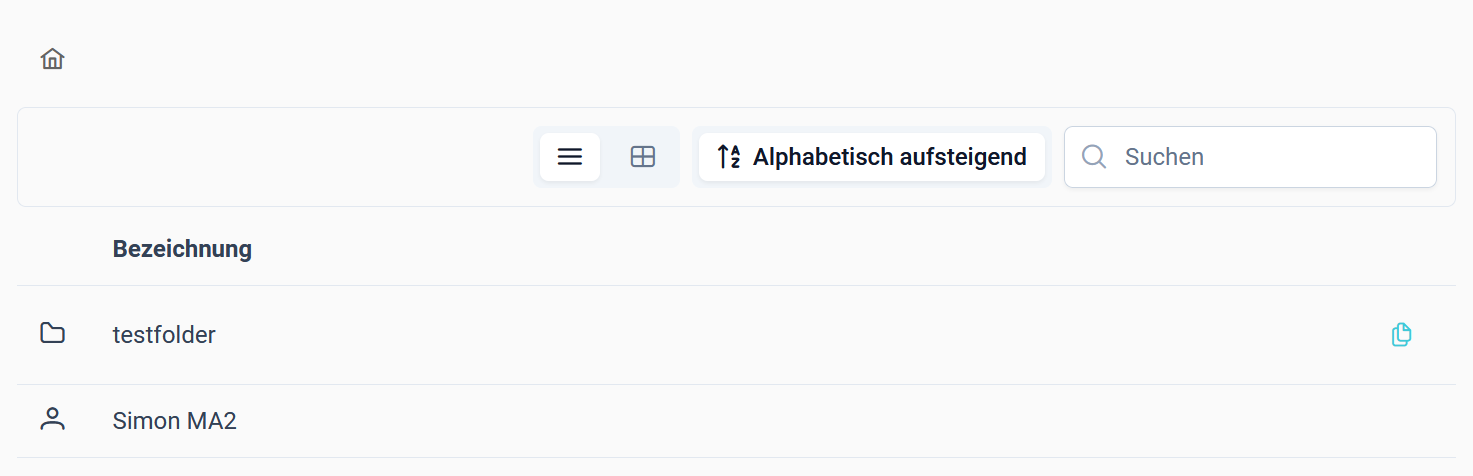Open the Alphabetisch aufsteigend sort dropdown
The height and width of the screenshot is (476, 1473).
(x=872, y=157)
